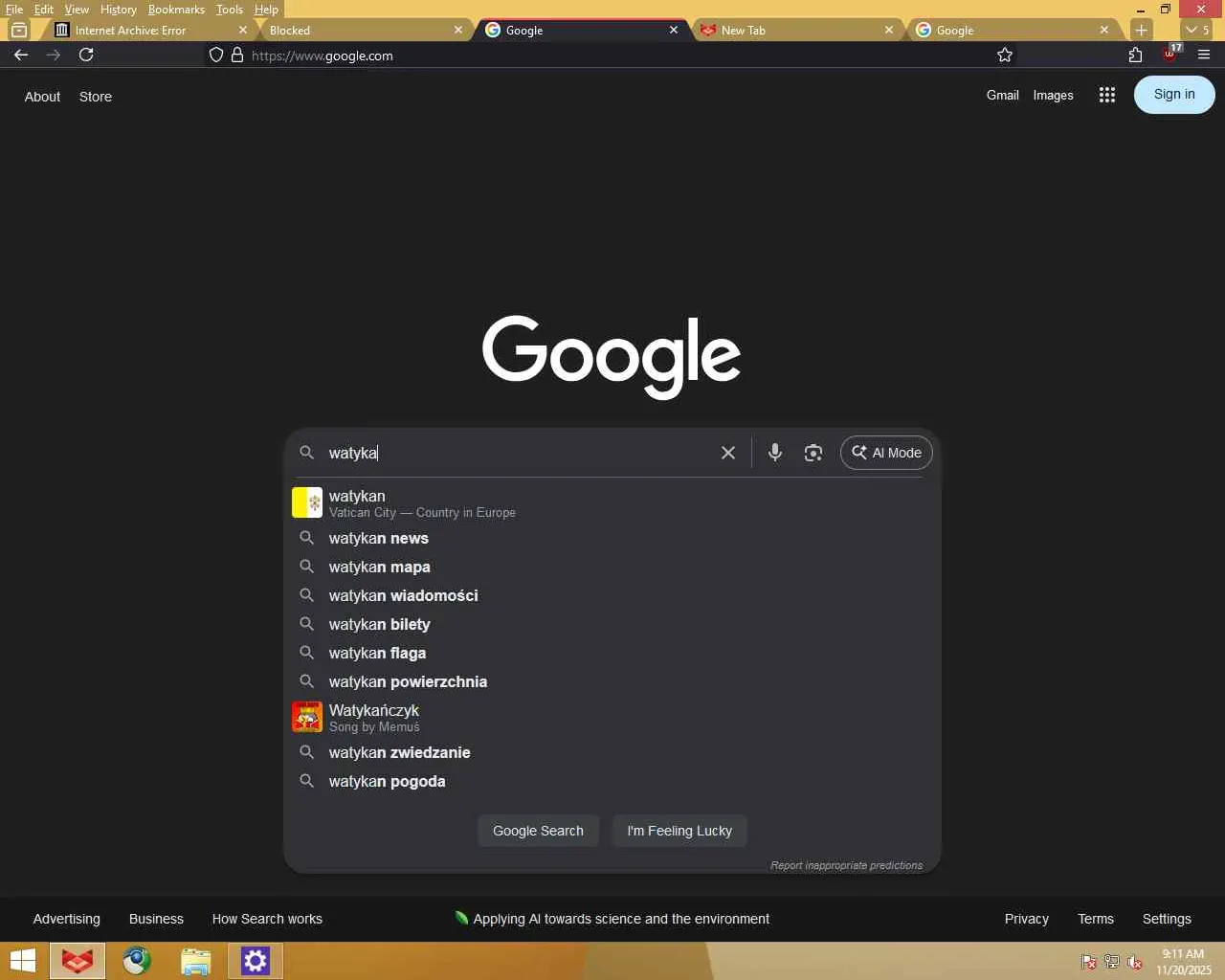The height and width of the screenshot is (980, 1225).
Task: Open the File Explorer taskbar icon
Action: pos(195,961)
